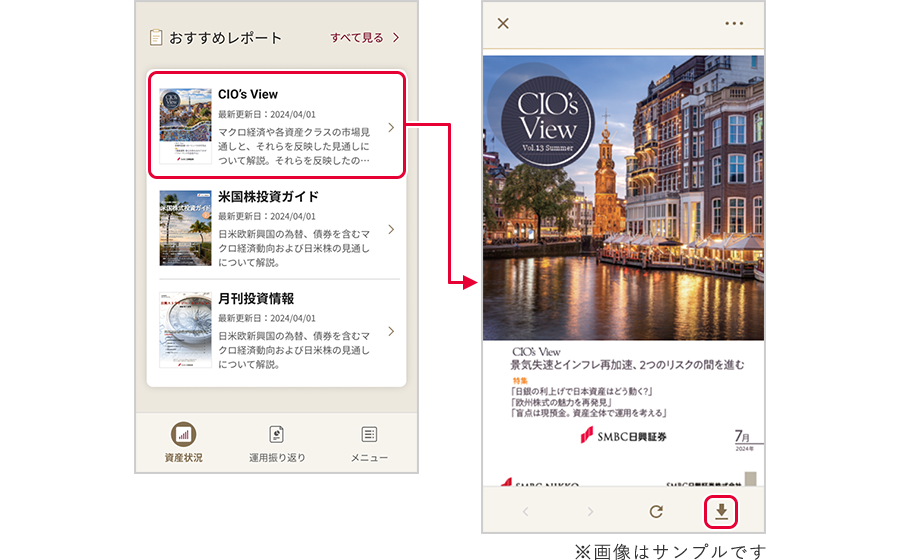900x560 pixels.
Task: Click the 日銀の利上げで日本資産はどう動く line
Action: coord(582,391)
